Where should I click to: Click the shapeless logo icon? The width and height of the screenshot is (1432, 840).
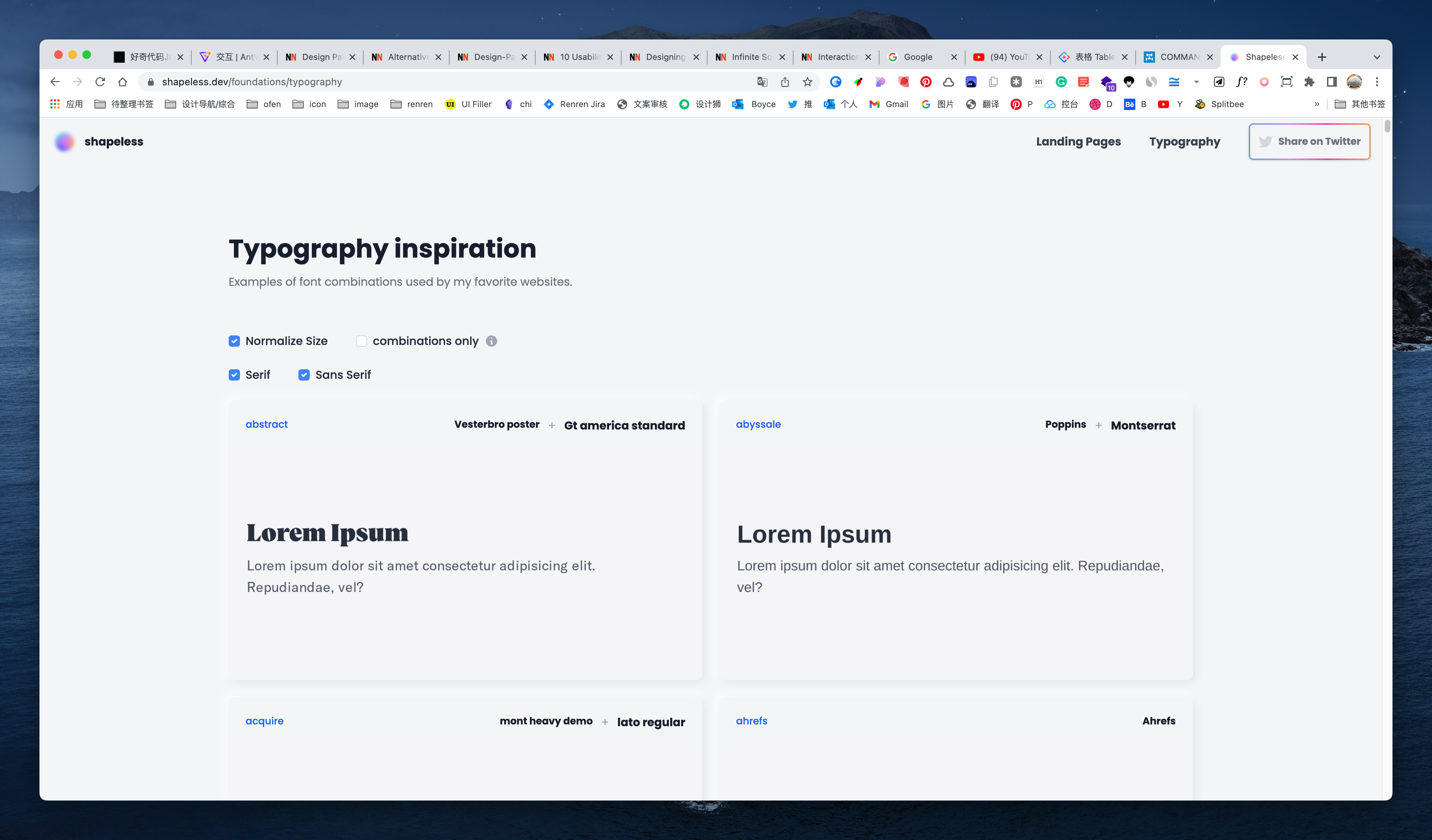coord(65,142)
